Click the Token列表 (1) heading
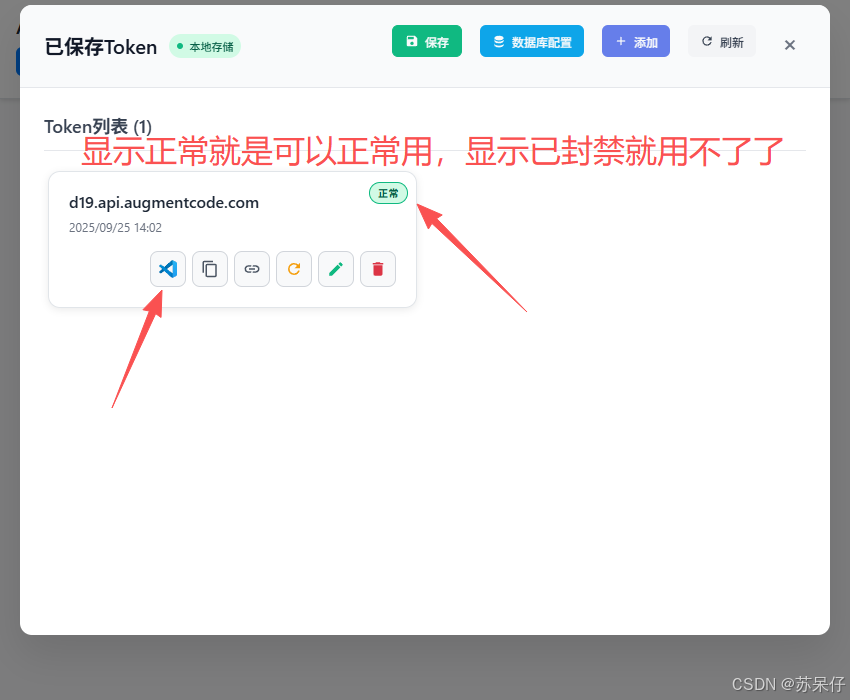 96,127
